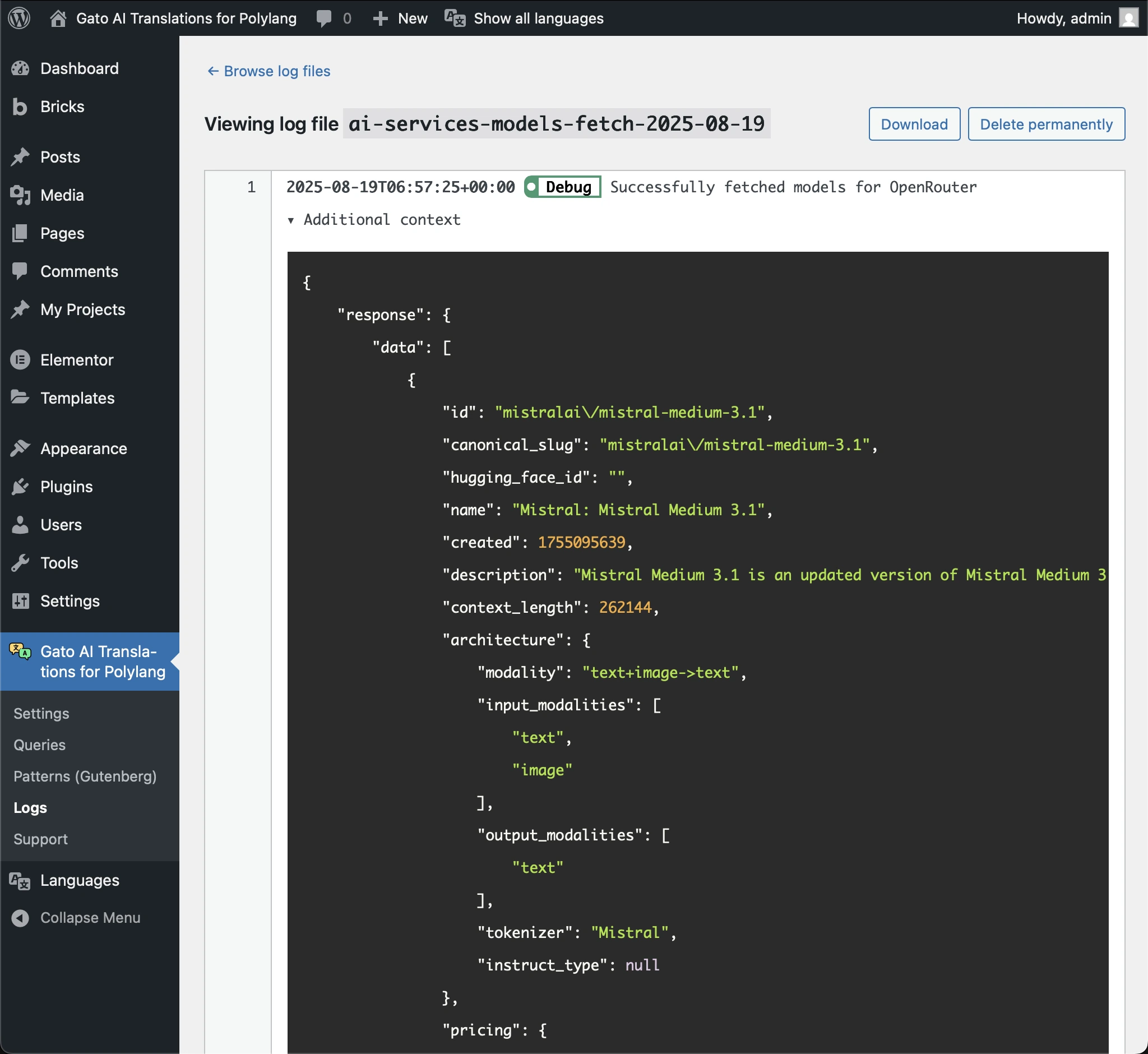Viewport: 1148px width, 1054px height.
Task: Click the Gato AI Translations chat icon
Action: pos(20,651)
